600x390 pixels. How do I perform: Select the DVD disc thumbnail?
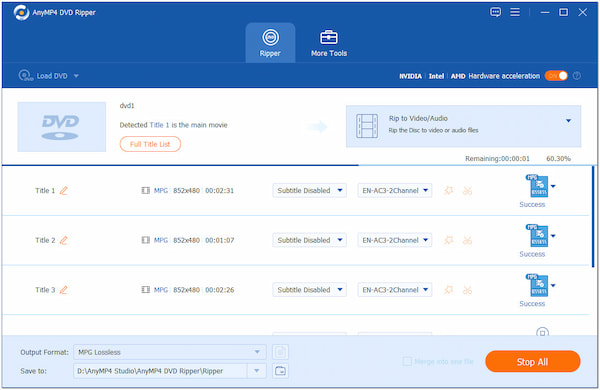(62, 127)
